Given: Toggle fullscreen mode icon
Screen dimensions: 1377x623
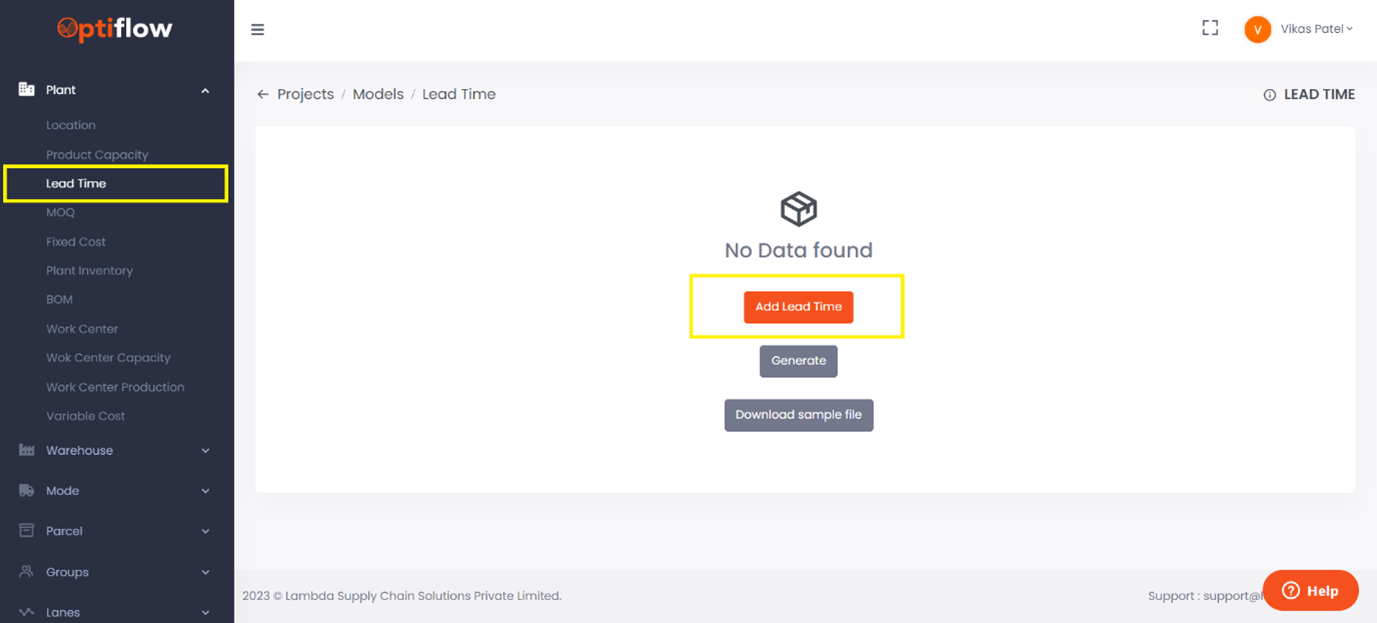Looking at the screenshot, I should coord(1210,29).
